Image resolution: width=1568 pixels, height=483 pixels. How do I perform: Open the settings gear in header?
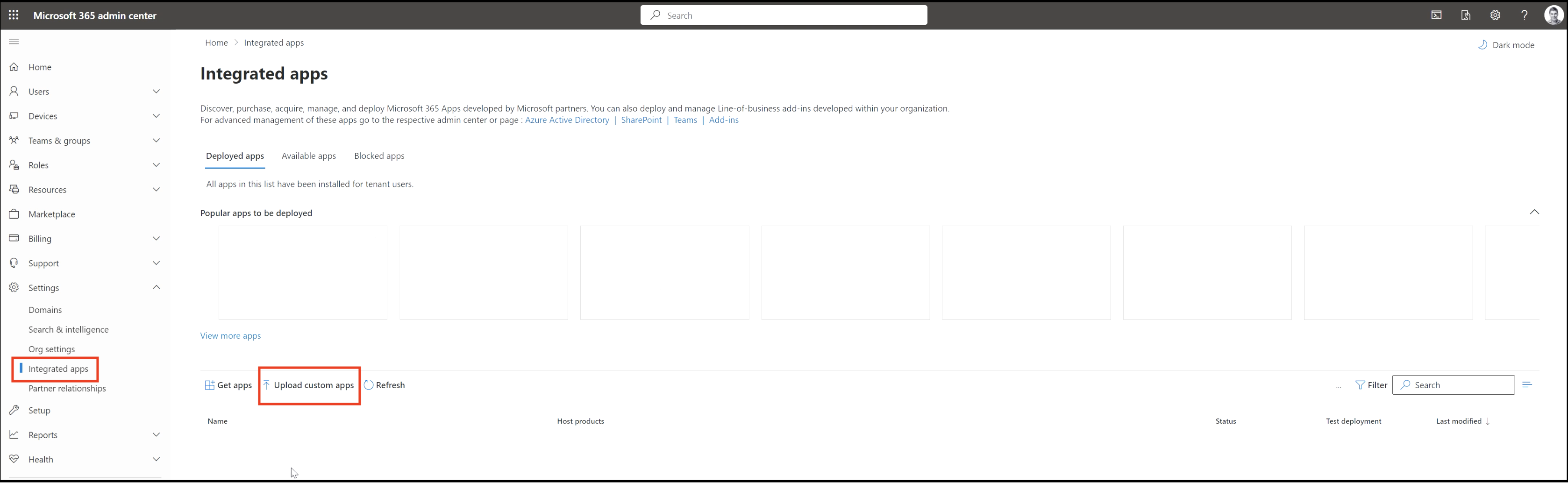click(1495, 15)
